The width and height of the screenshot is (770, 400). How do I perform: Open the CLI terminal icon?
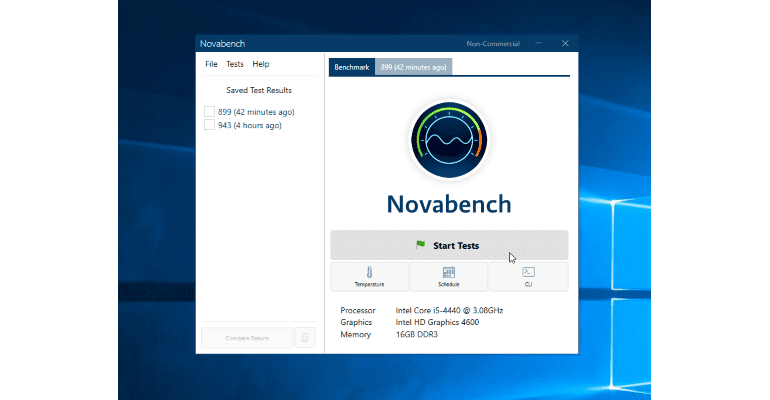click(528, 271)
